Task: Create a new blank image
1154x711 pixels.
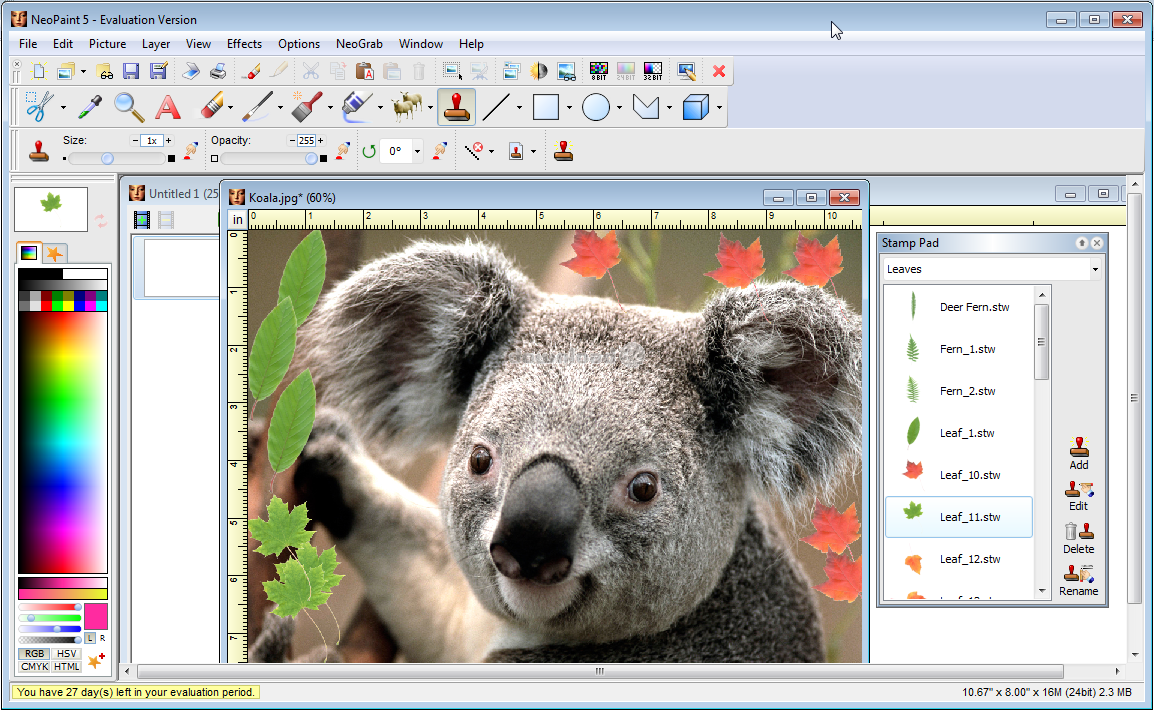Action: pos(39,71)
